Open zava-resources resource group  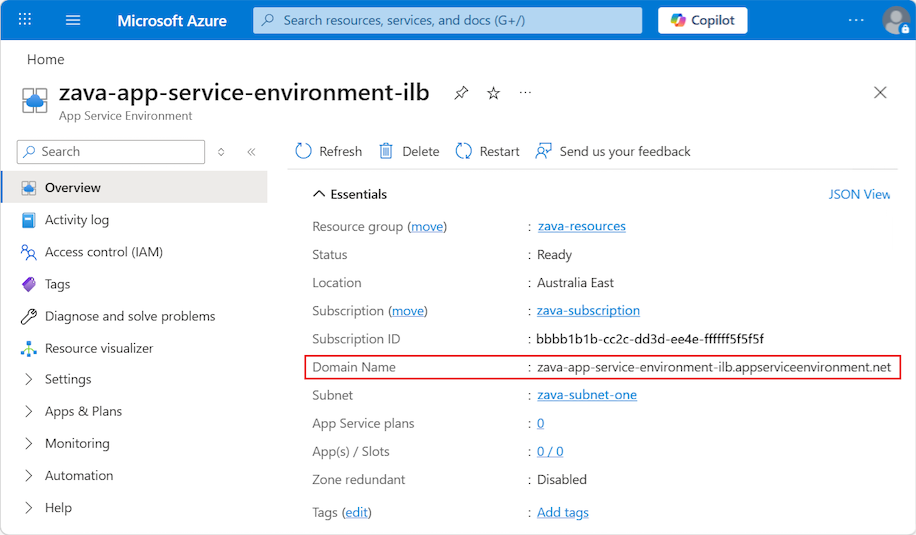click(x=581, y=226)
